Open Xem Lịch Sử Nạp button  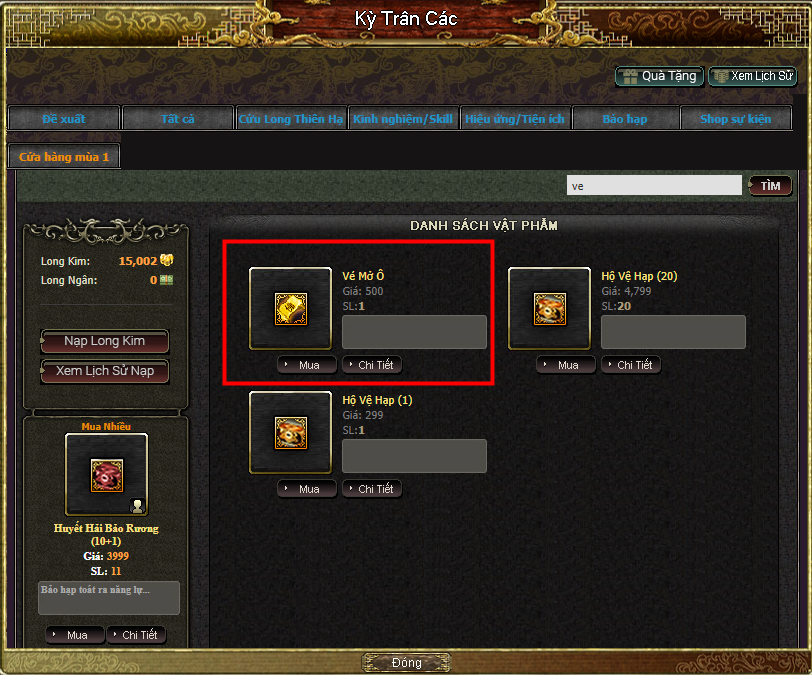click(x=105, y=371)
